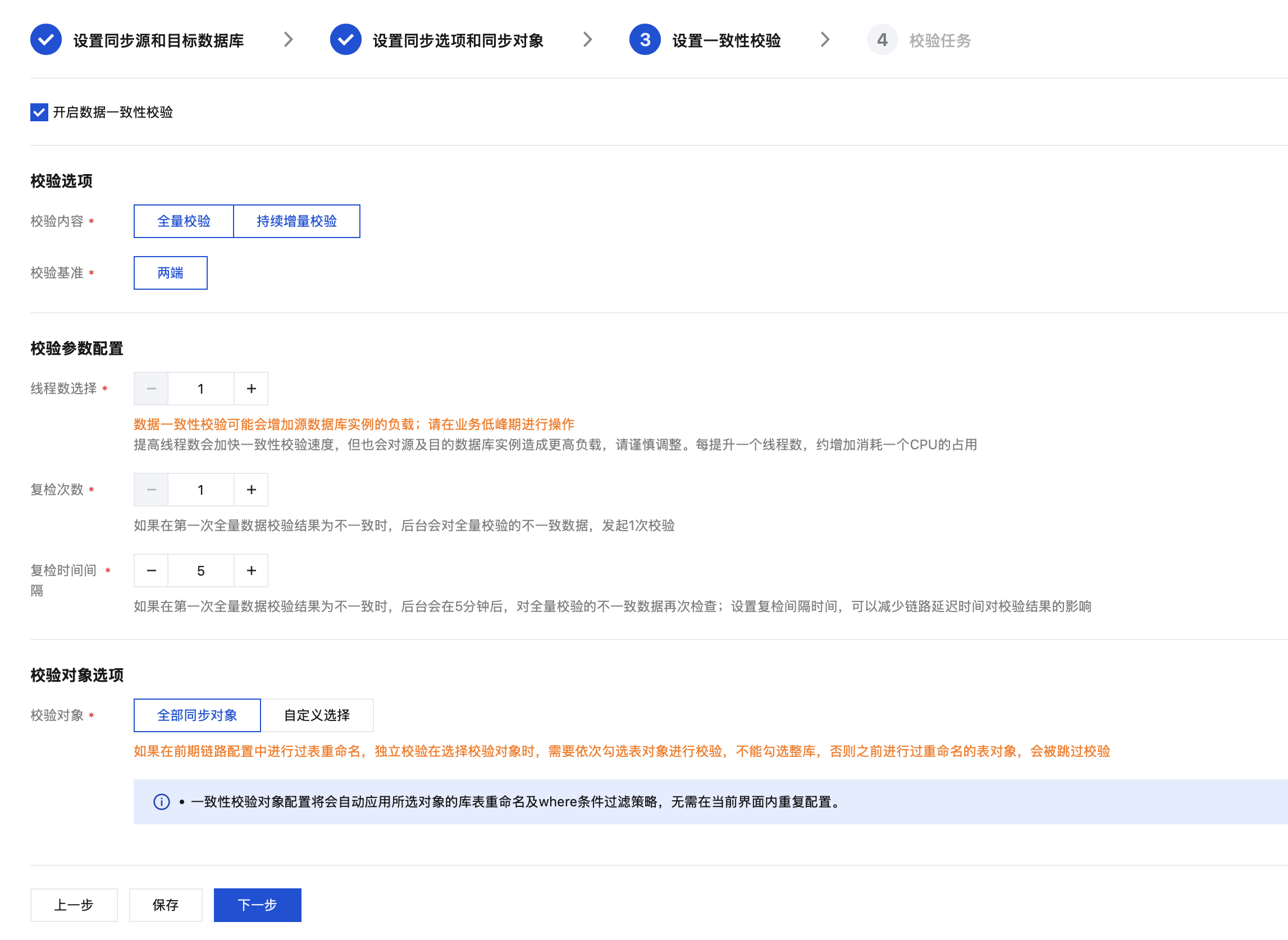Uncheck 开启数据一致性校验 checkbox
Screen dimensions: 1288x940
(39, 112)
